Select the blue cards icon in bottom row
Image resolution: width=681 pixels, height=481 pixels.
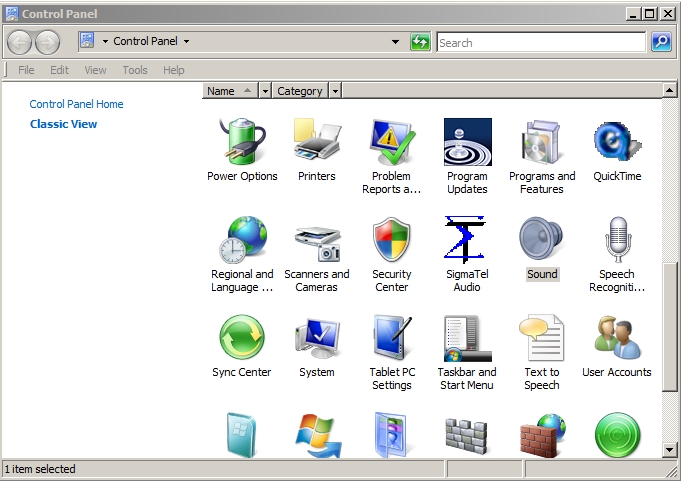(390, 435)
